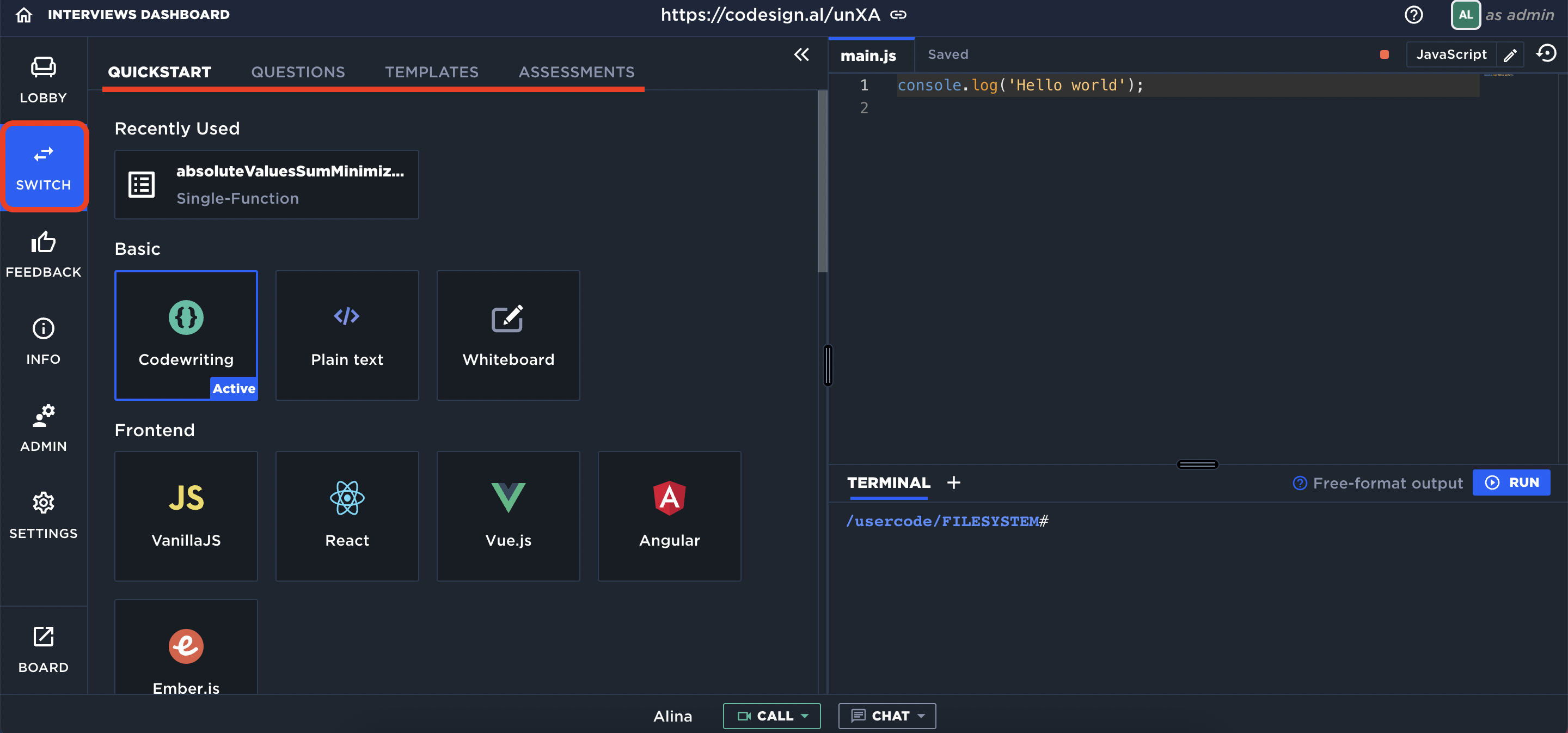Click line number 2 in editor gutter
1568x733 pixels.
click(863, 108)
